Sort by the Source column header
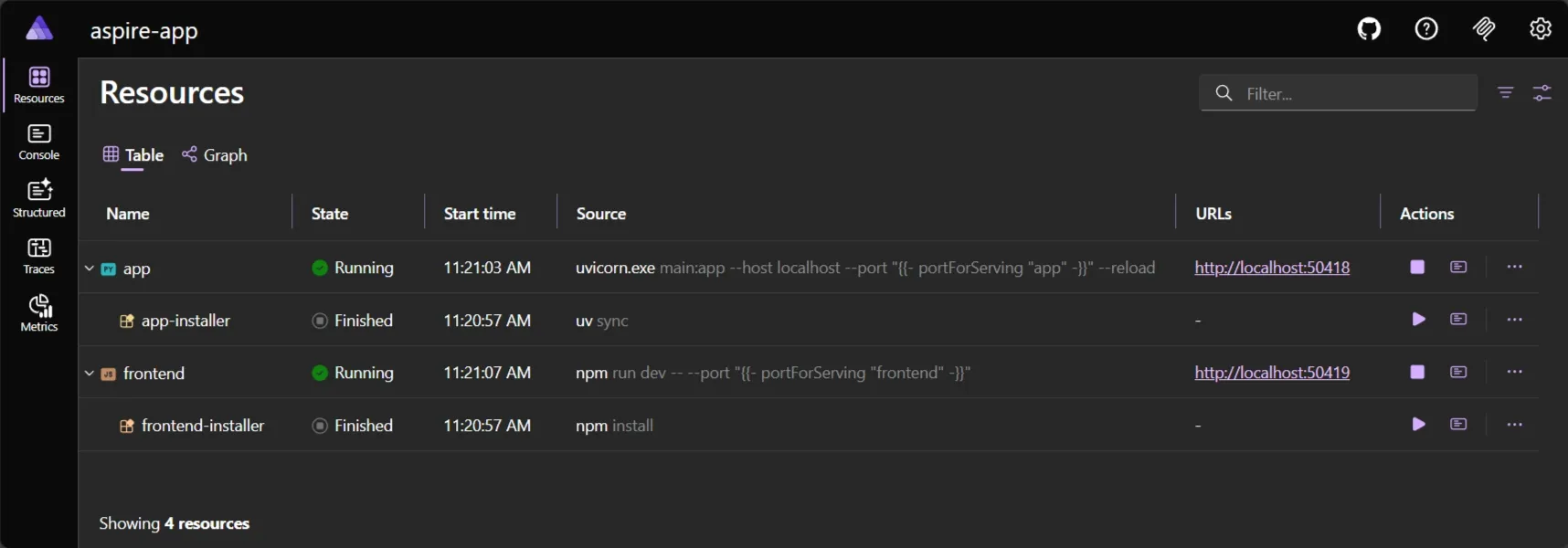This screenshot has width=1568, height=548. 601,214
